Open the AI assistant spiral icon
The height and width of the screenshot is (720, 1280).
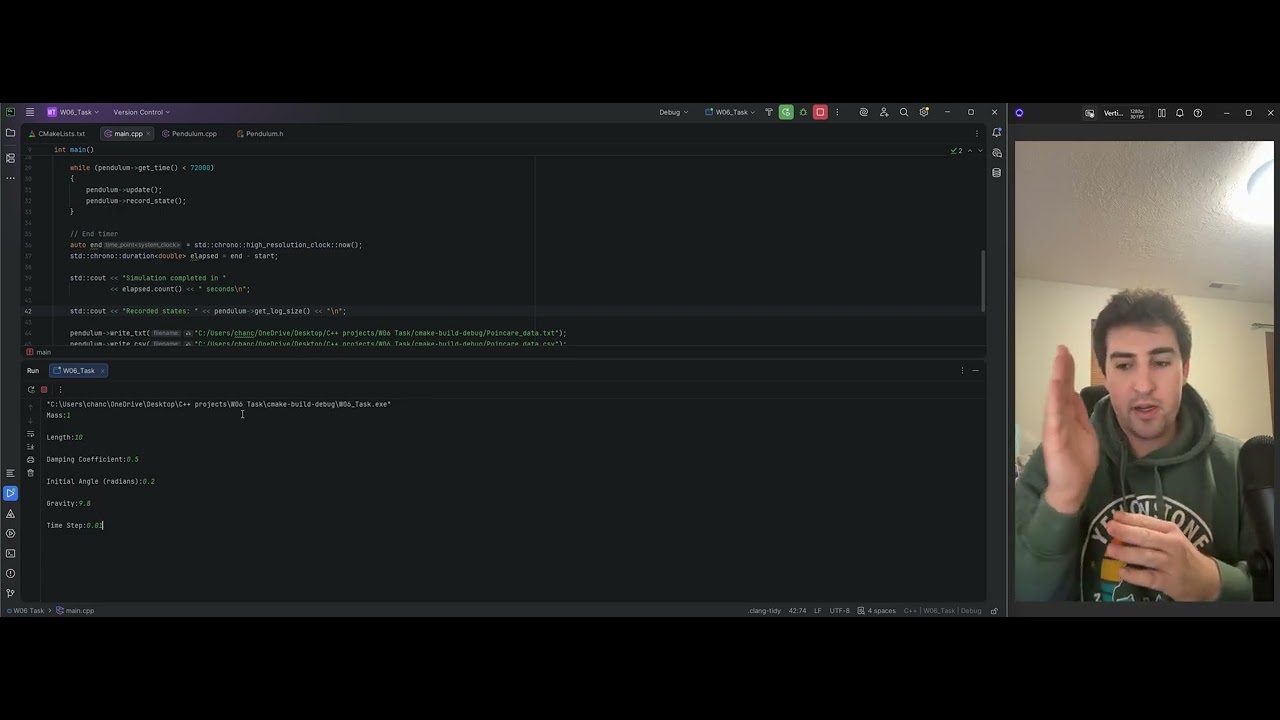click(864, 112)
